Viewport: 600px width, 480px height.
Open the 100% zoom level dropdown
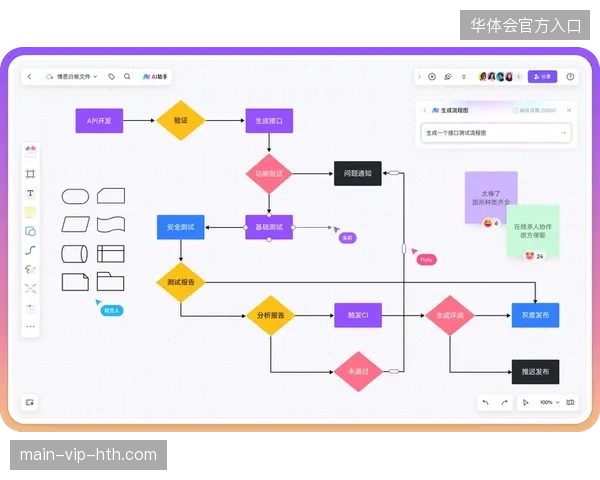549,402
